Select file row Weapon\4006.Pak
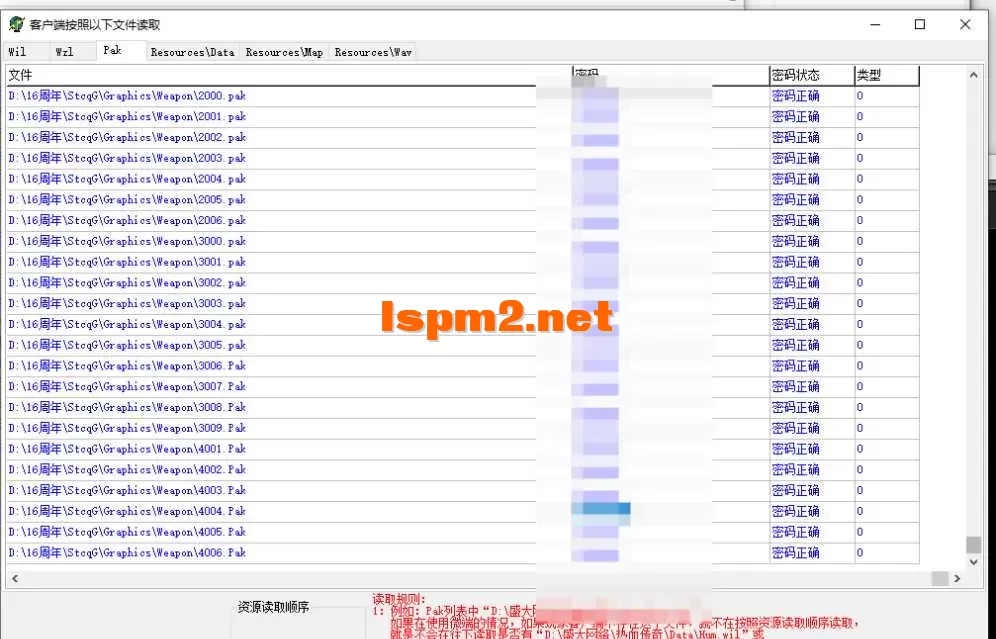The width and height of the screenshot is (996, 639). pyautogui.click(x=462, y=553)
